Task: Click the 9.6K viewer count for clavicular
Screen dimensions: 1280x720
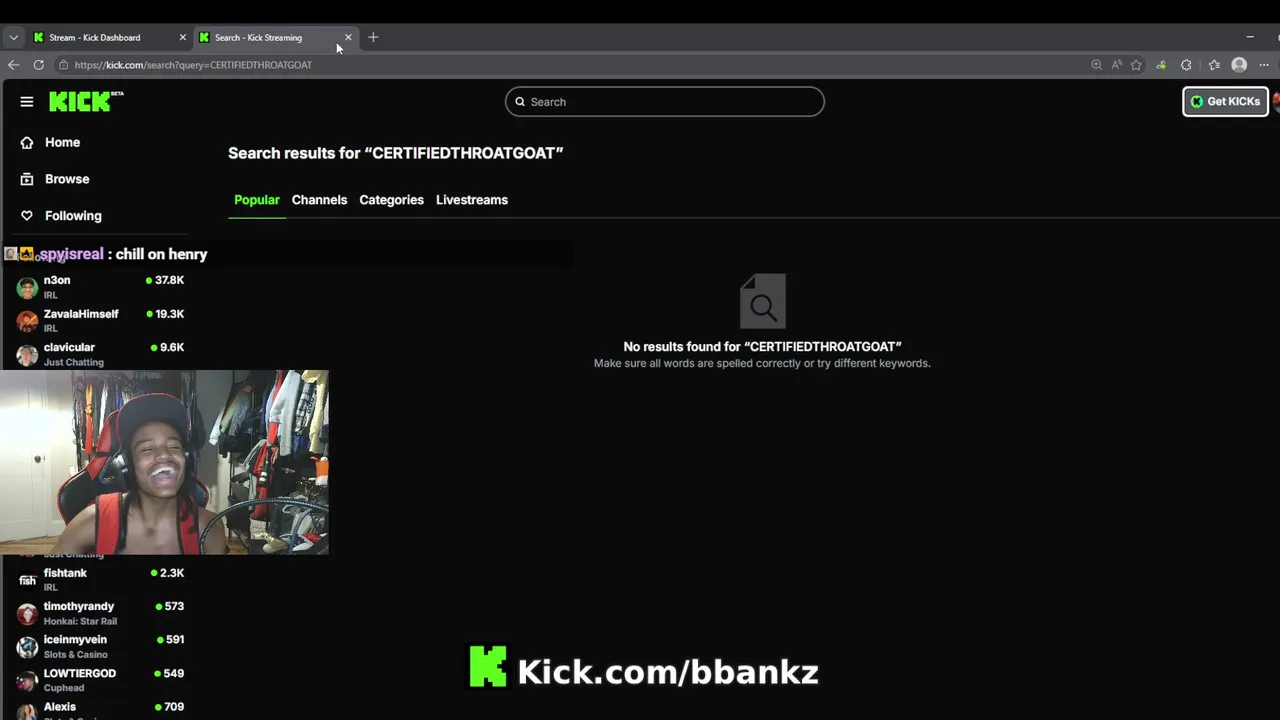Action: [x=172, y=348]
